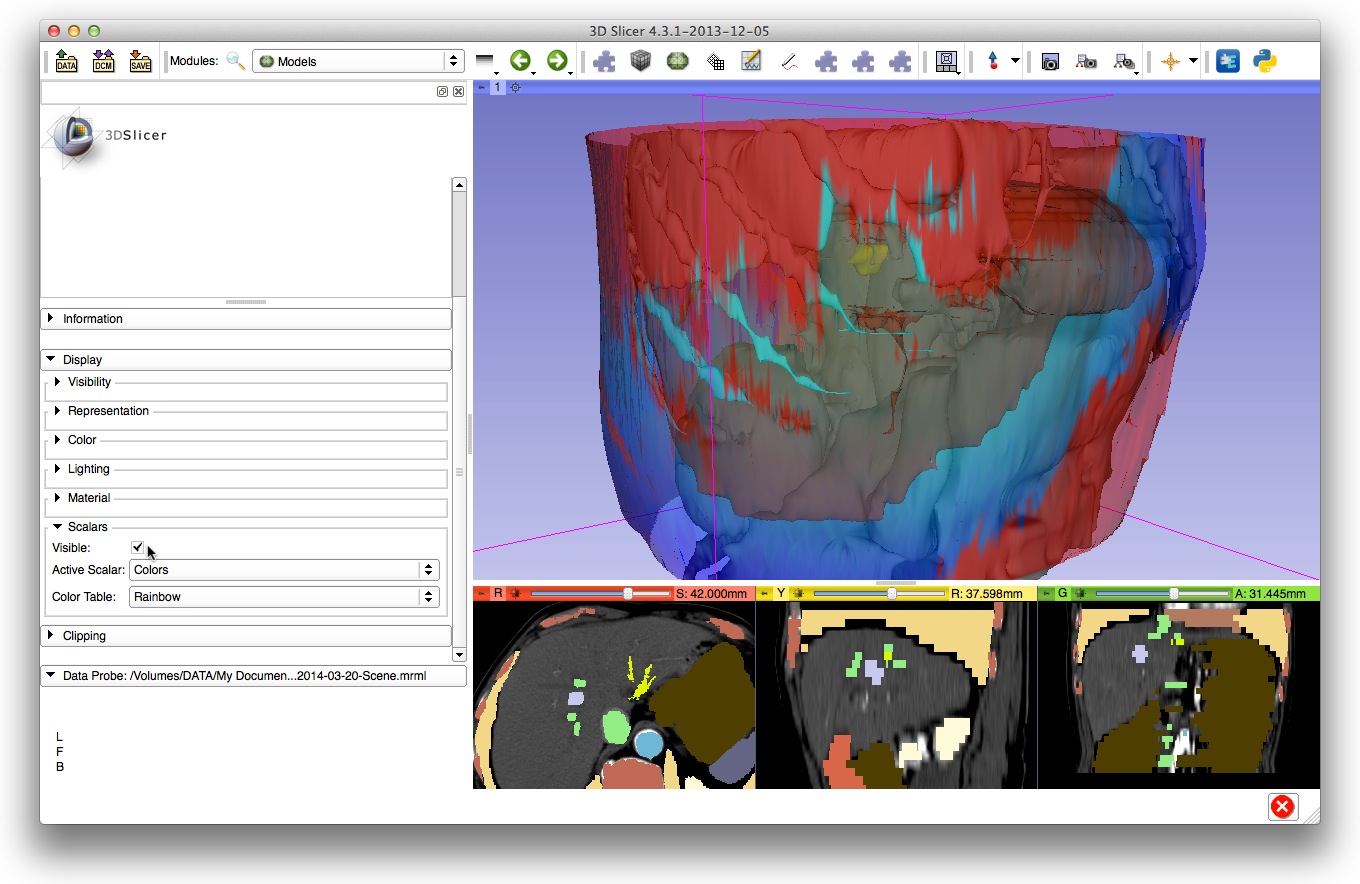Open the layout selection icon
1360x884 pixels.
(945, 61)
